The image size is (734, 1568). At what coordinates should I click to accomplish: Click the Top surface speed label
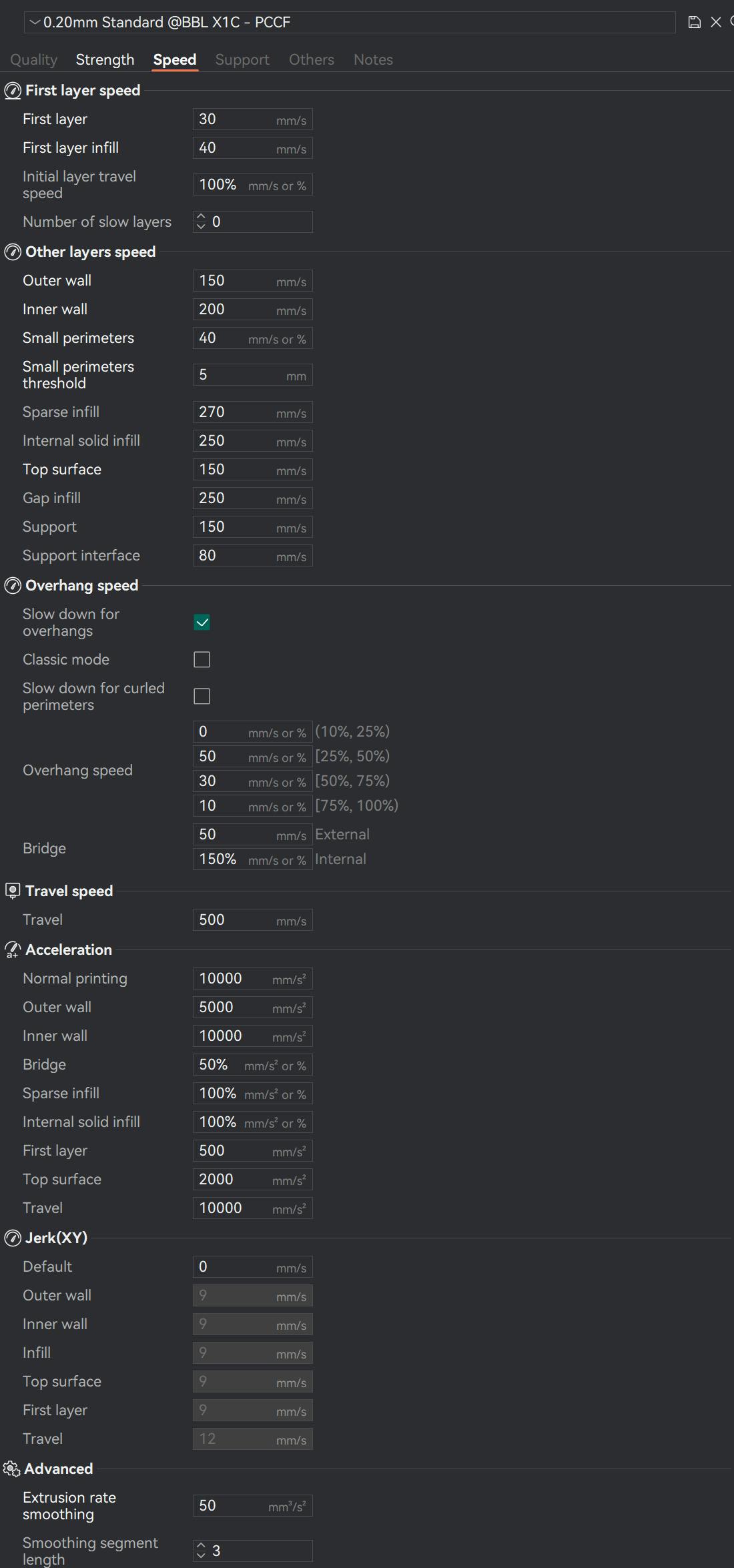pyautogui.click(x=62, y=470)
